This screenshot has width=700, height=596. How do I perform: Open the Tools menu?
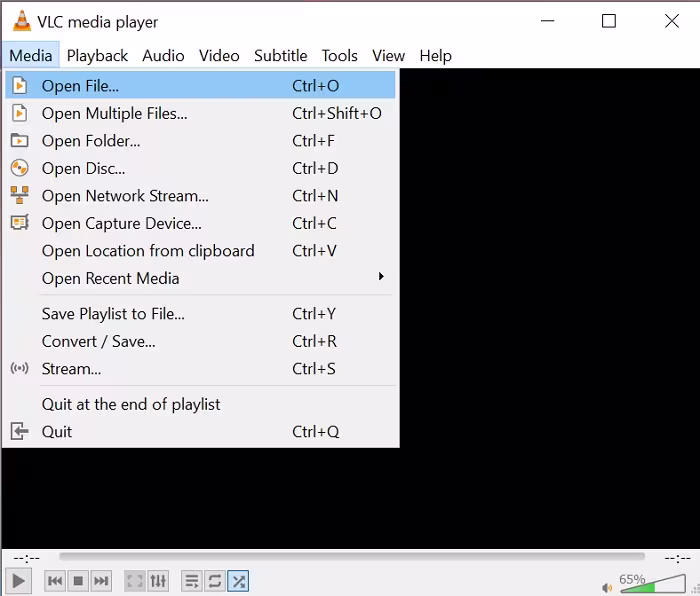(340, 55)
